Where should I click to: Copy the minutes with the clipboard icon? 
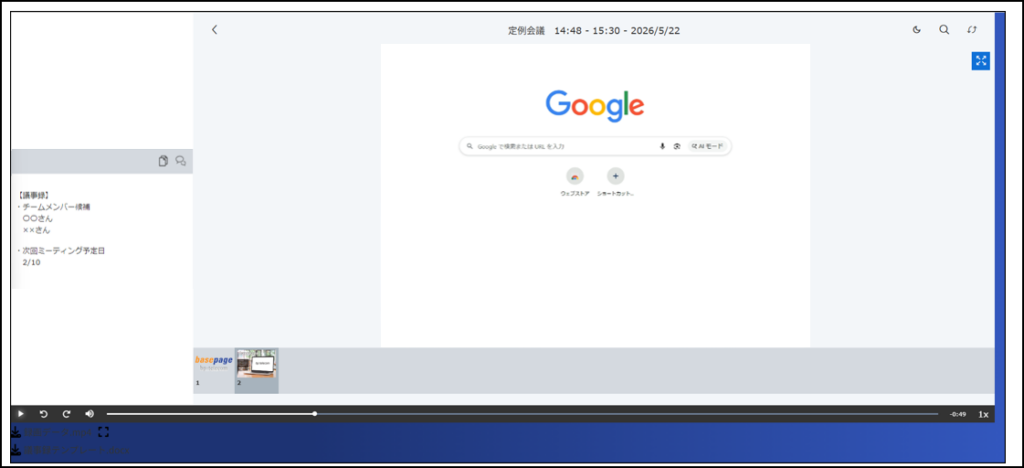163,161
